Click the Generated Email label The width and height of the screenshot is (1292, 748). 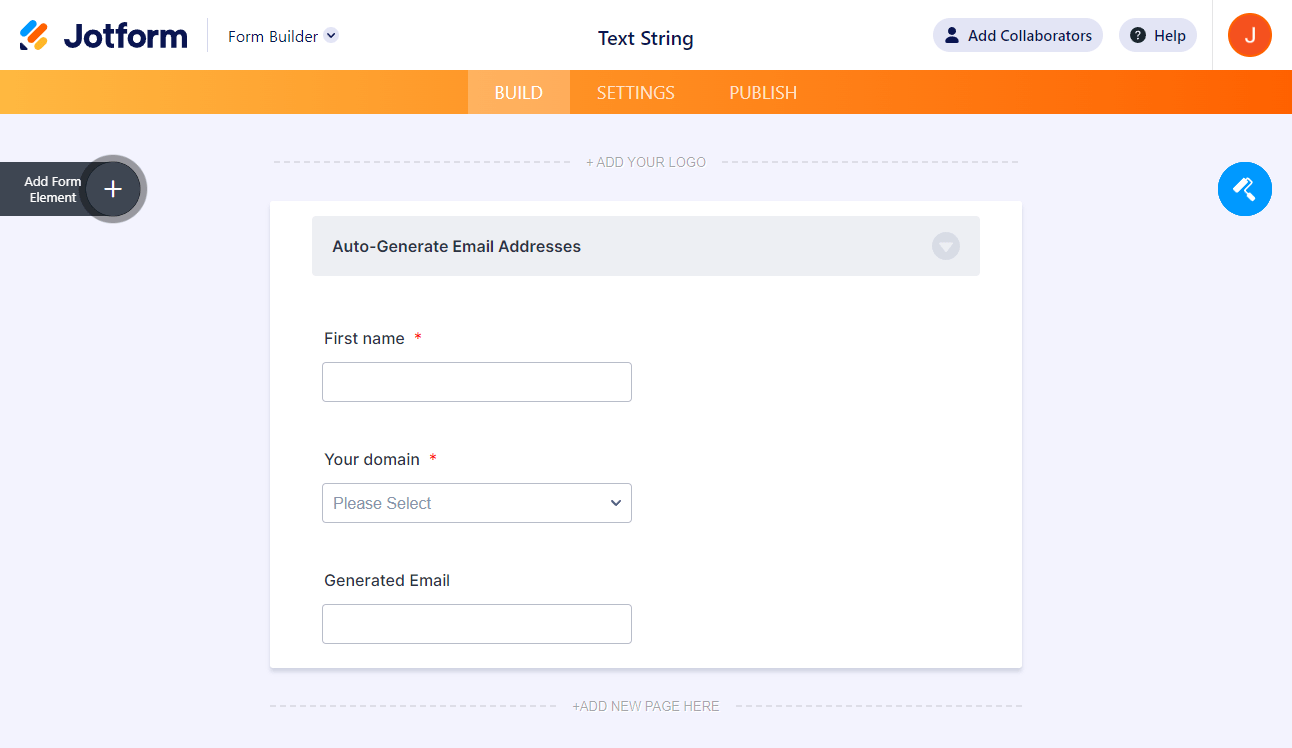pos(387,581)
